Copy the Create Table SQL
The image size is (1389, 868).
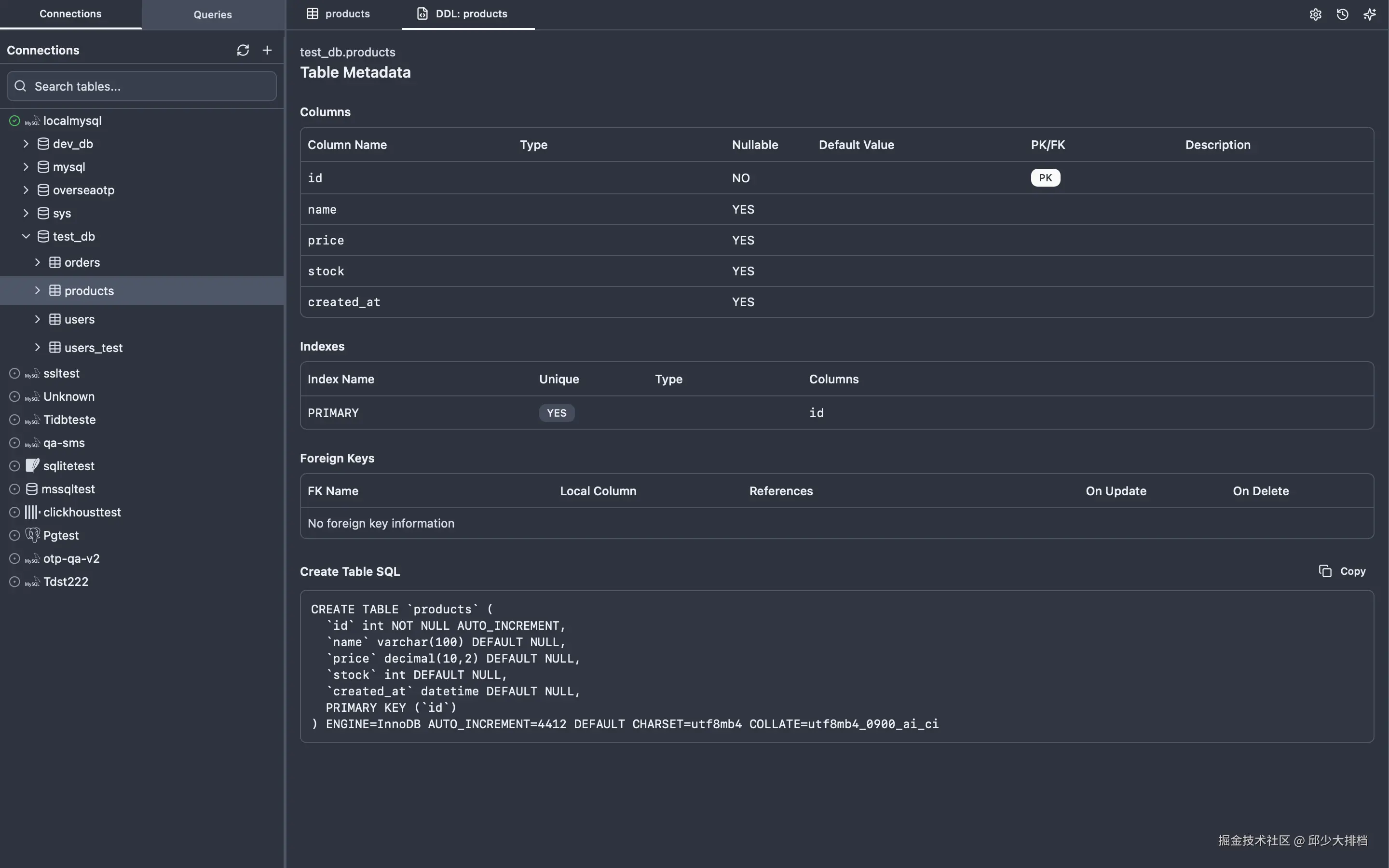[x=1342, y=571]
